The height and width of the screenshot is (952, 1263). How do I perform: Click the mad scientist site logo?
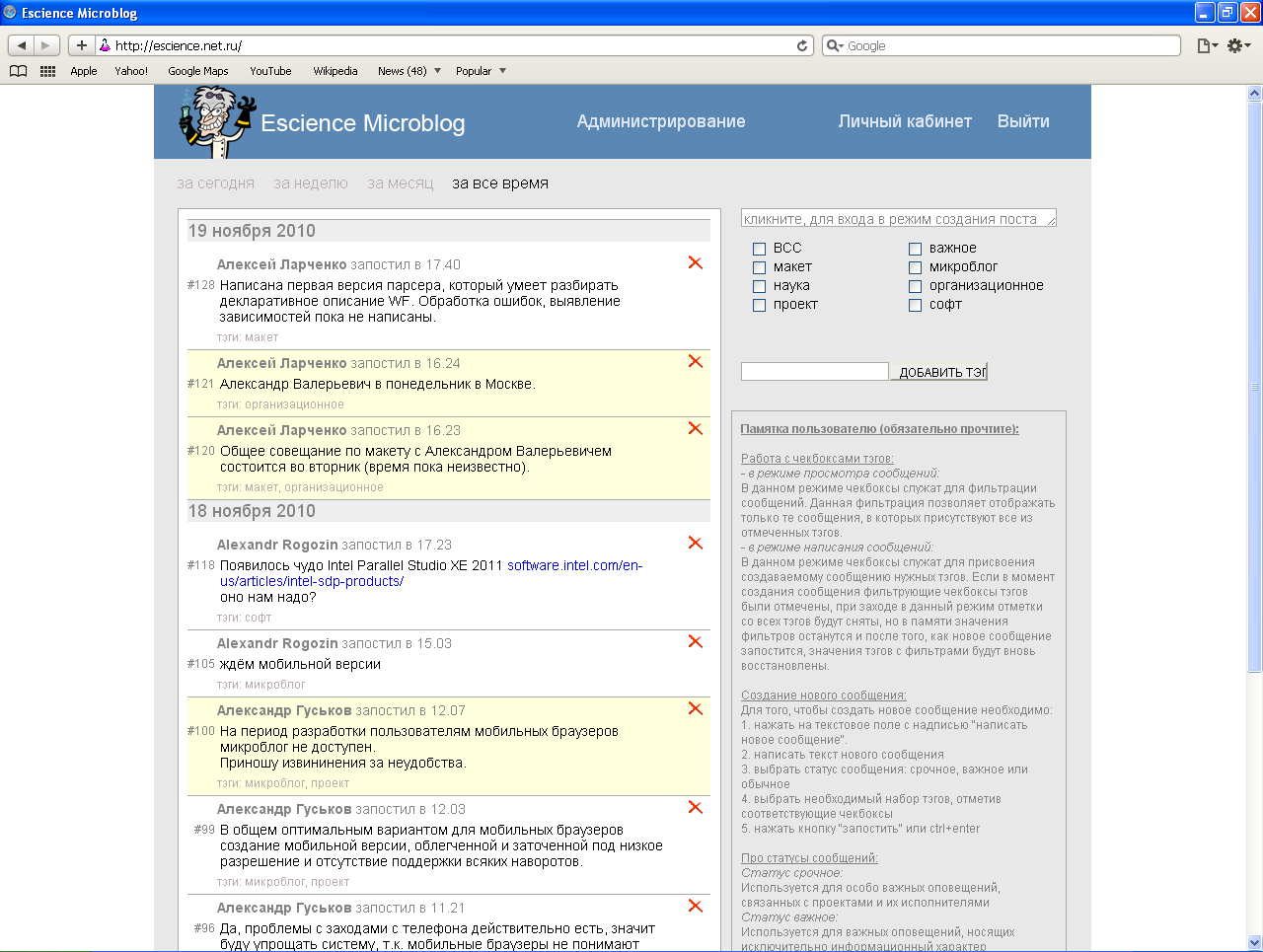click(216, 120)
